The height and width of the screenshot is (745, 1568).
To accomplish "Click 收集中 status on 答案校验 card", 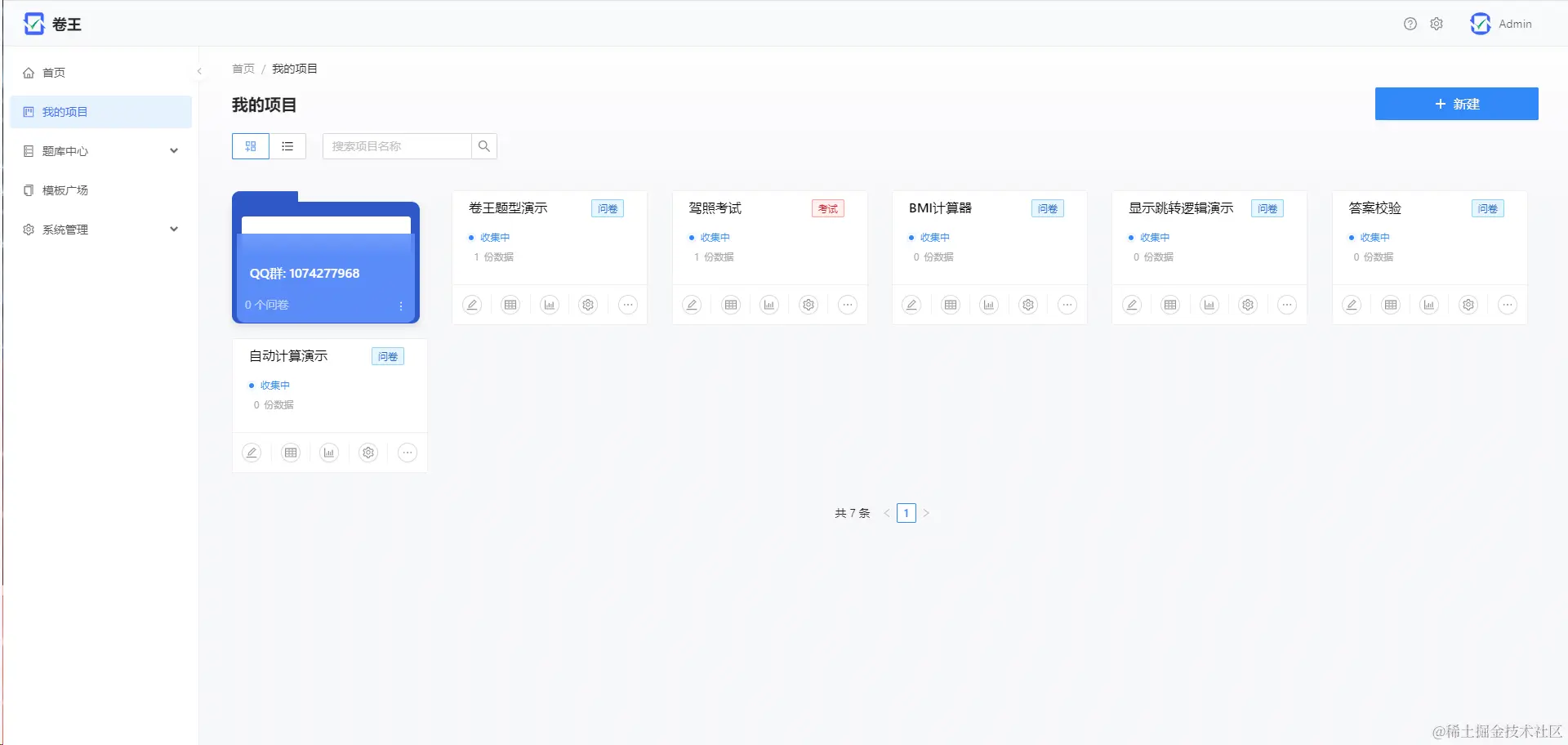I will [x=1375, y=238].
